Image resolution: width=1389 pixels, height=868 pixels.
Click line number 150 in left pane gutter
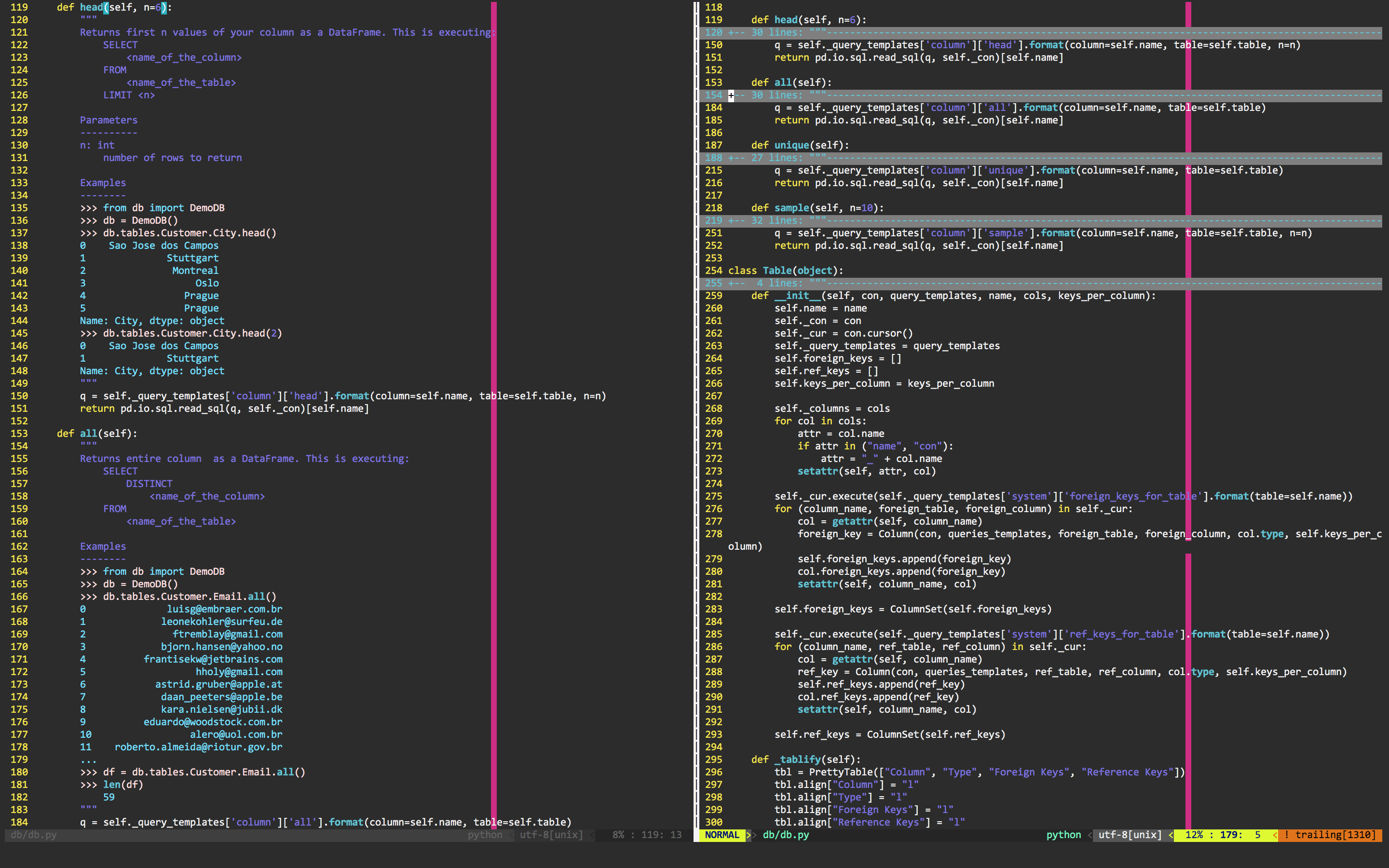tap(19, 395)
